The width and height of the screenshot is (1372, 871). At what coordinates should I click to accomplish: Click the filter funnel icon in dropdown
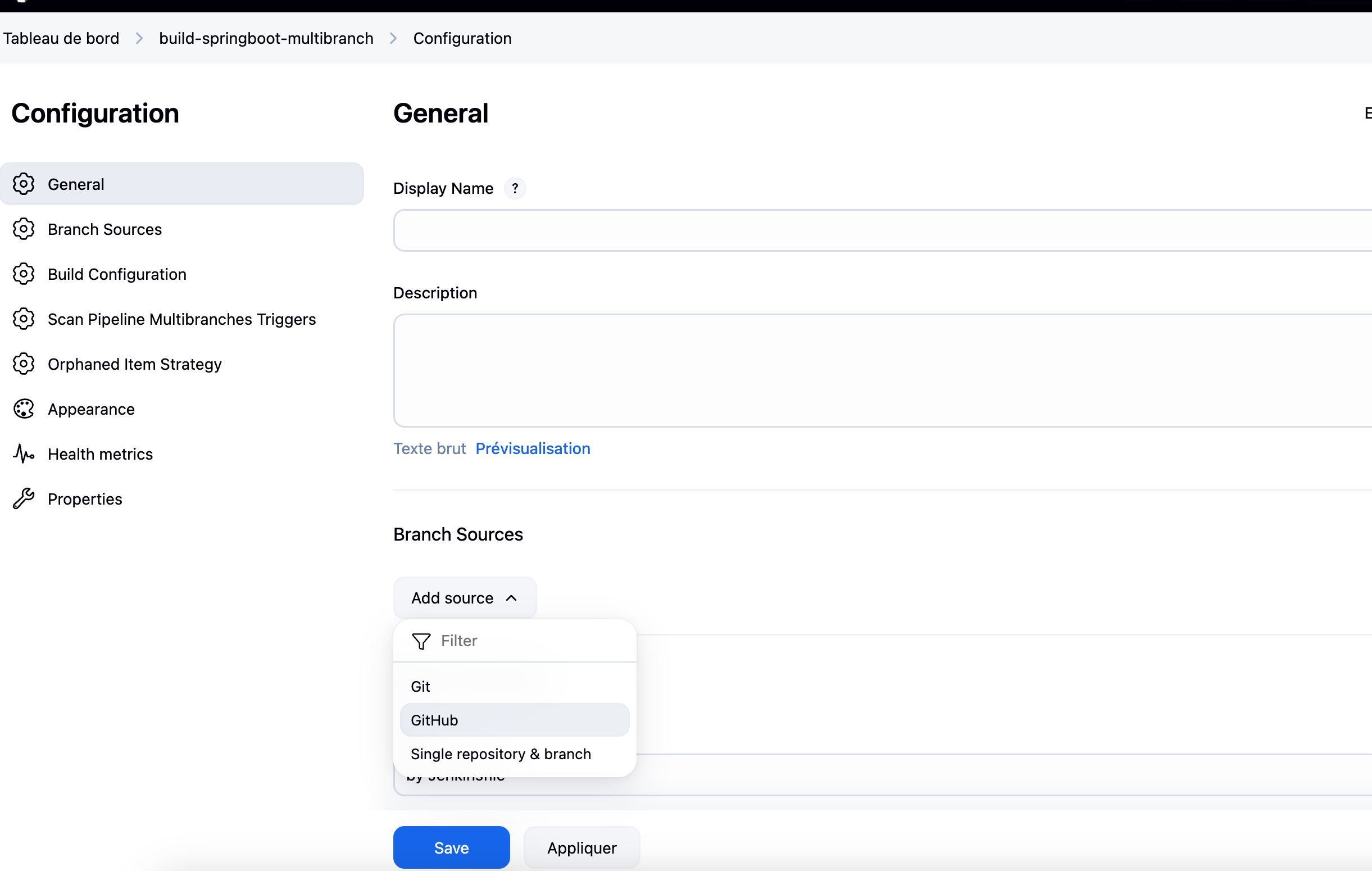tap(421, 641)
